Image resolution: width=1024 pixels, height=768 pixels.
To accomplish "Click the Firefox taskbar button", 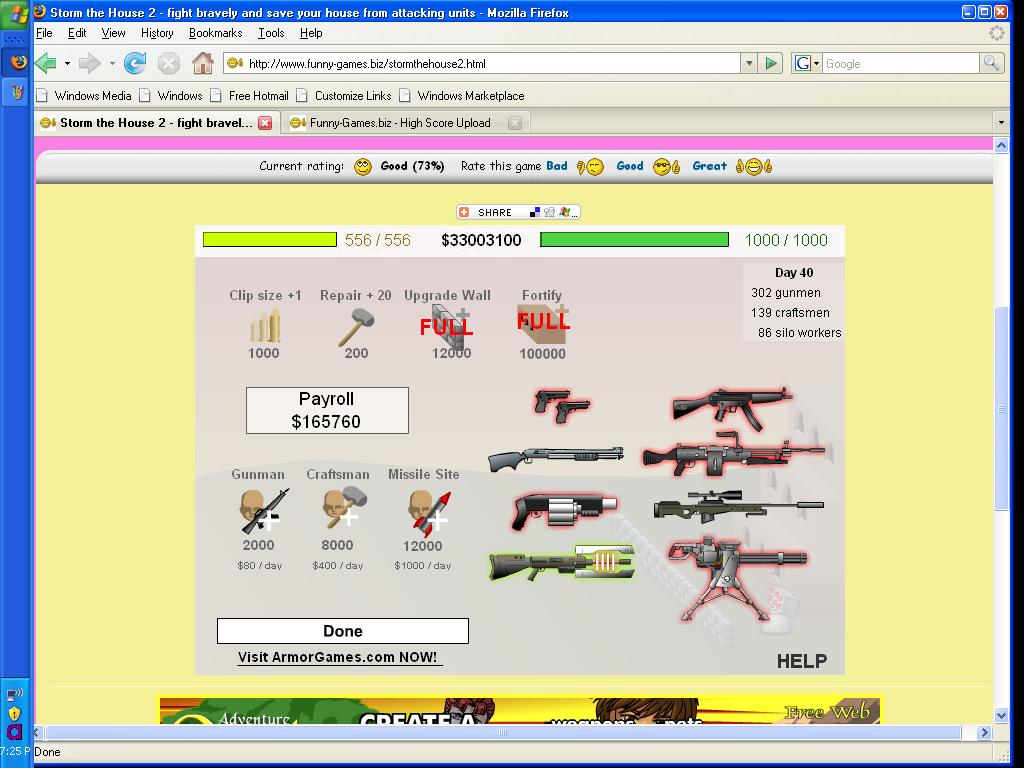I will coord(17,62).
